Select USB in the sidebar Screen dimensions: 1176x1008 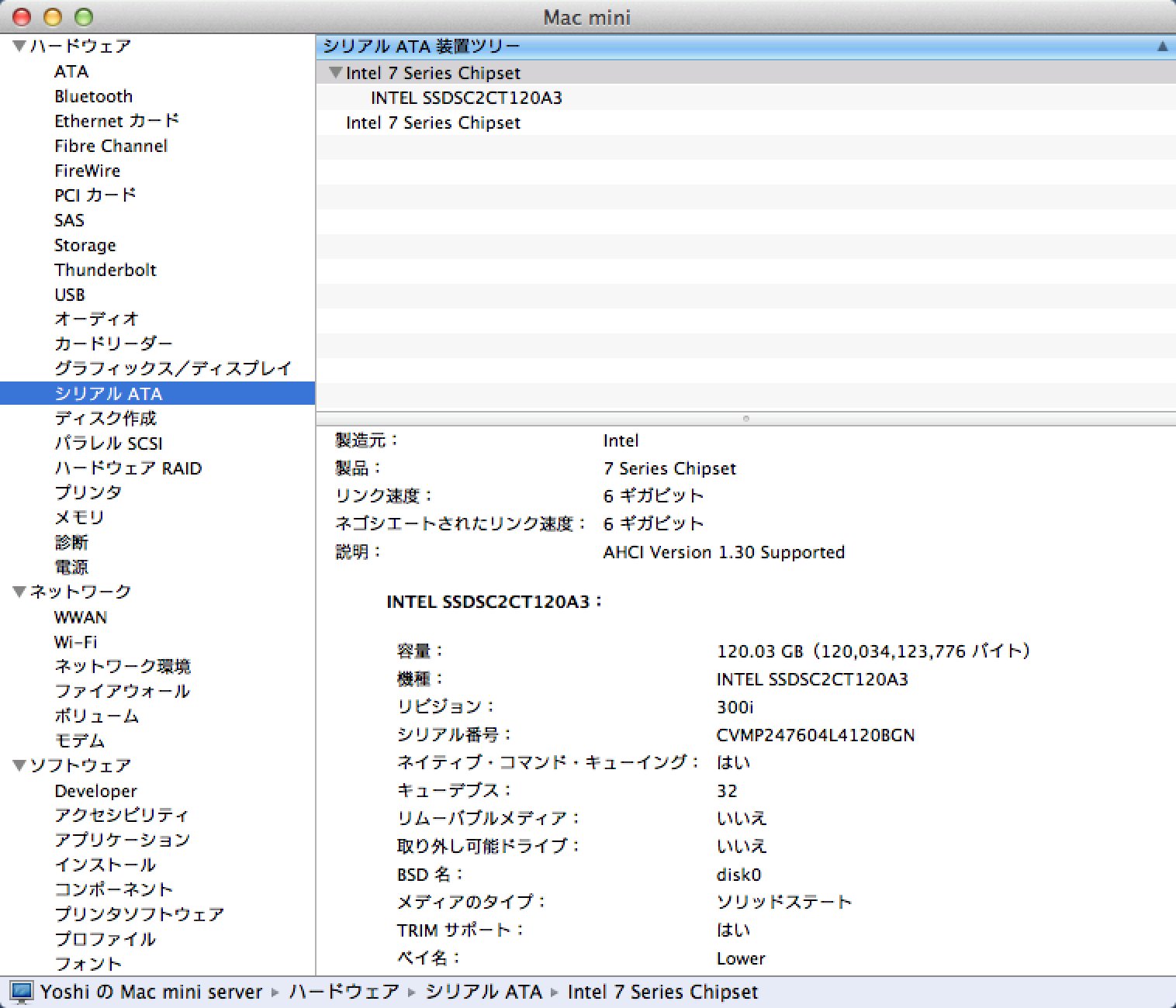[70, 295]
